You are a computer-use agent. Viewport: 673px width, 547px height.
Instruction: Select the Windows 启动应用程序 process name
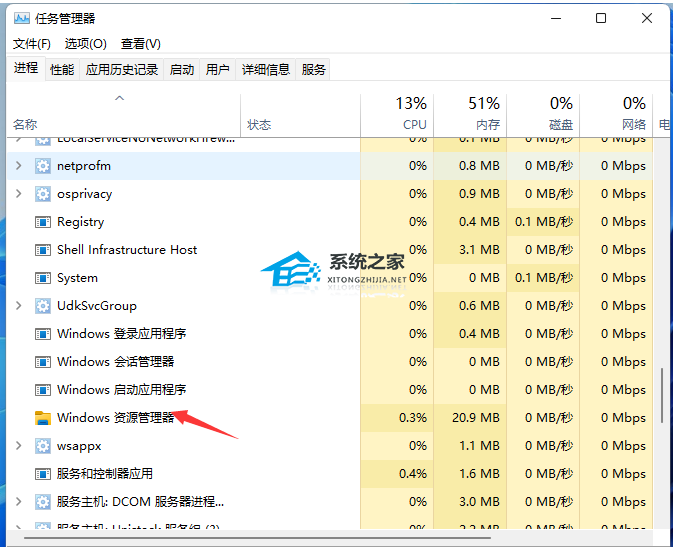[121, 390]
